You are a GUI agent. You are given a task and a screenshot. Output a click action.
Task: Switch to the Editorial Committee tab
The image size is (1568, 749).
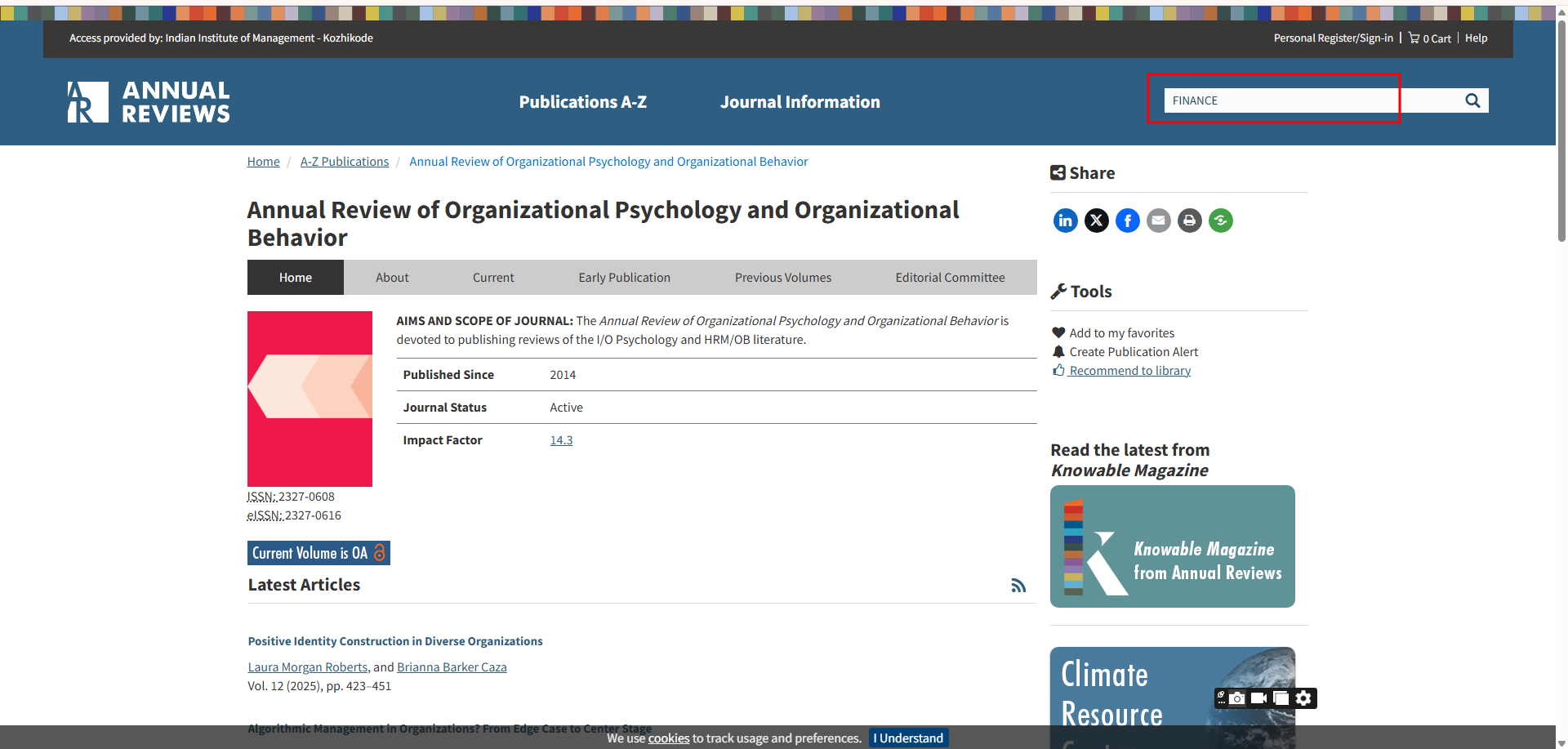point(950,278)
